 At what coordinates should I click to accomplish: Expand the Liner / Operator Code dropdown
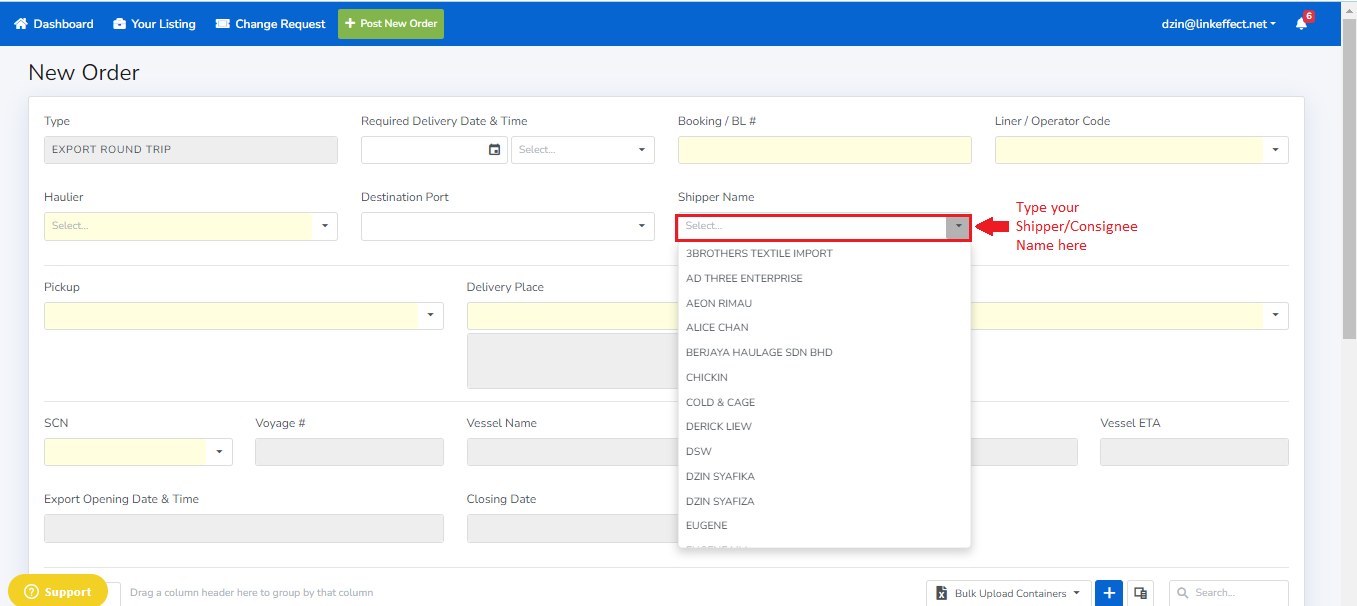[x=1275, y=150]
